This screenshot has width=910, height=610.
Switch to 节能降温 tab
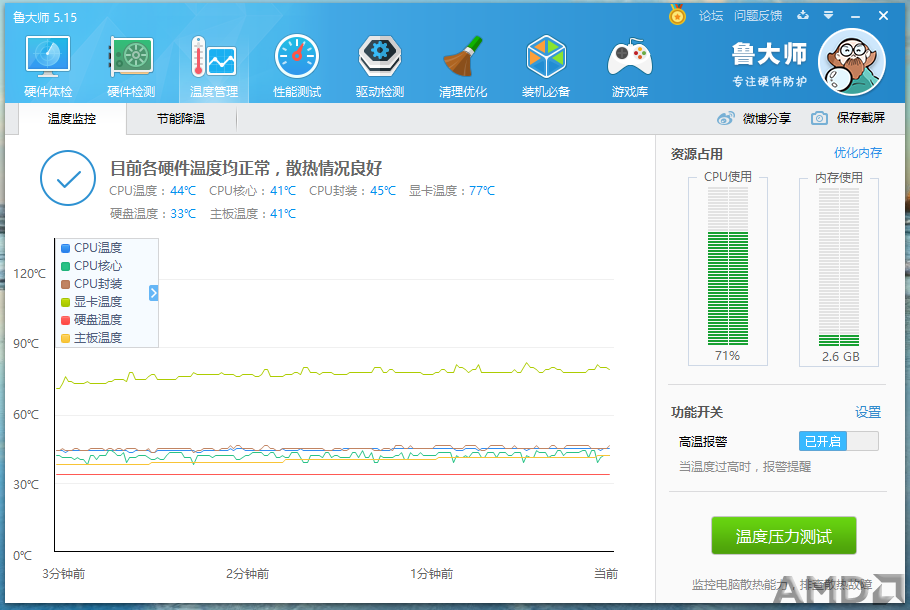(181, 119)
